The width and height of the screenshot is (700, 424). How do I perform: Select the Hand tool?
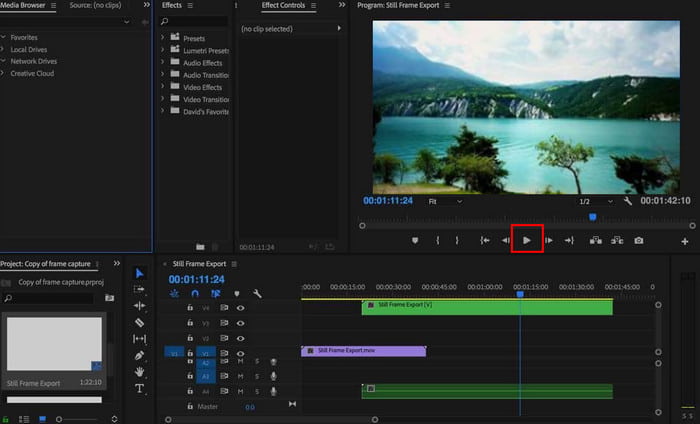(139, 372)
